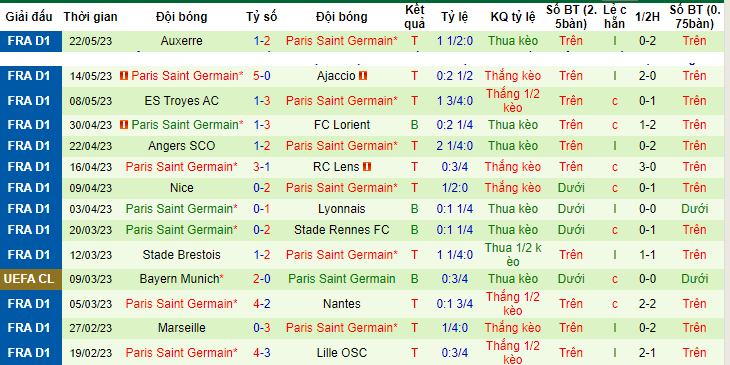This screenshot has height=365, width=730.
Task: Open the ES Troyes AC team link
Action: (182, 101)
